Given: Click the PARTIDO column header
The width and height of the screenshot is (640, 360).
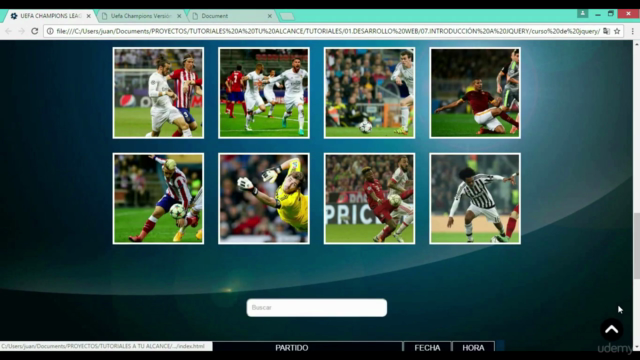Looking at the screenshot, I should 291,348.
